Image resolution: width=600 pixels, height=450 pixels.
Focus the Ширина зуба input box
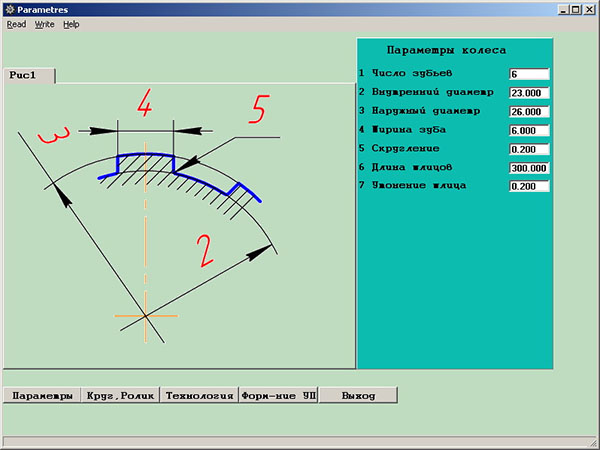tap(529, 131)
